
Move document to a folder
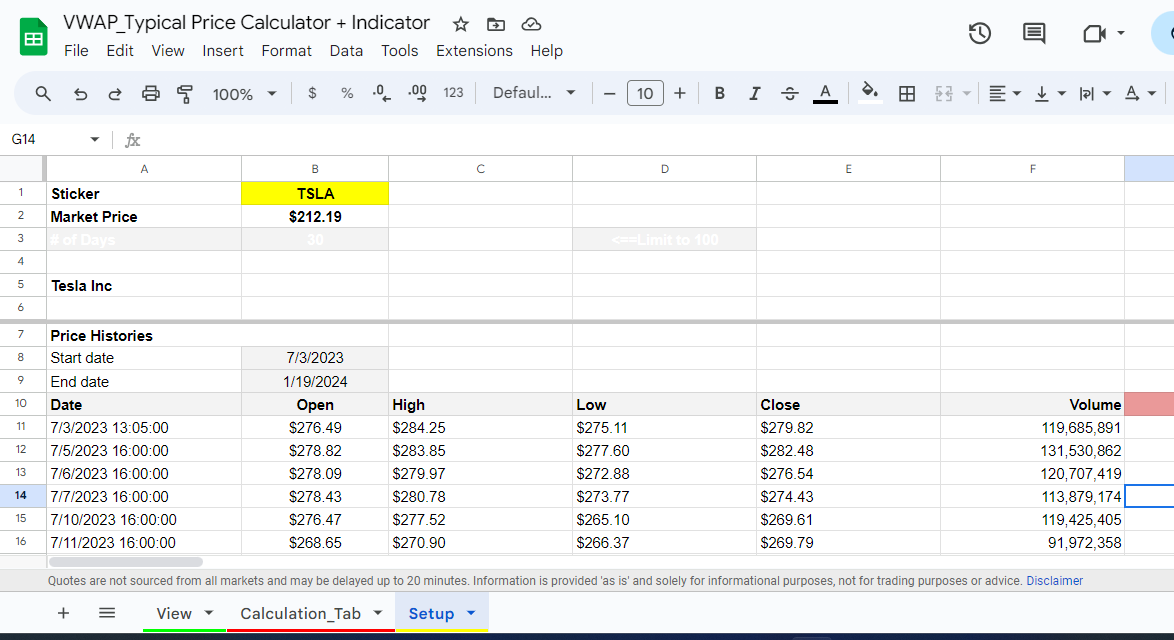[x=496, y=25]
